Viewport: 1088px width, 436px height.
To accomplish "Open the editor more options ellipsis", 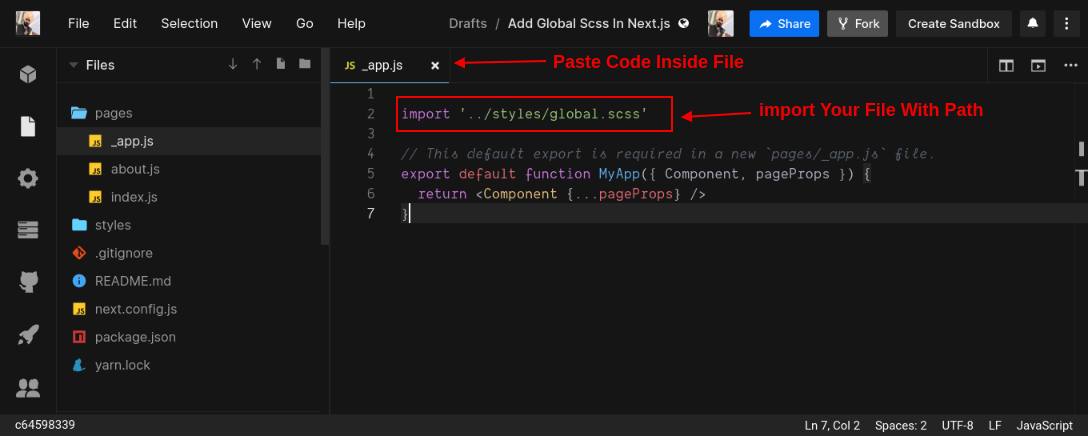I will pyautogui.click(x=1071, y=65).
